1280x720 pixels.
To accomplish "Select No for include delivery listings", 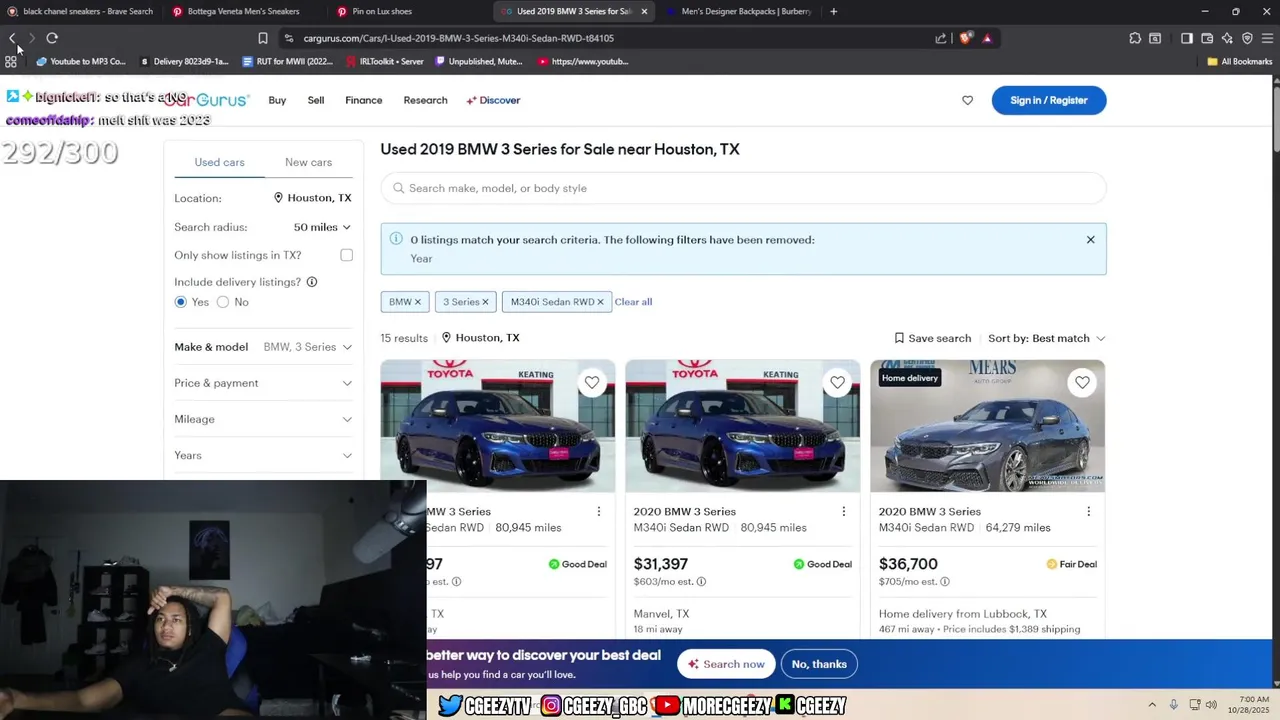I will click(x=223, y=302).
